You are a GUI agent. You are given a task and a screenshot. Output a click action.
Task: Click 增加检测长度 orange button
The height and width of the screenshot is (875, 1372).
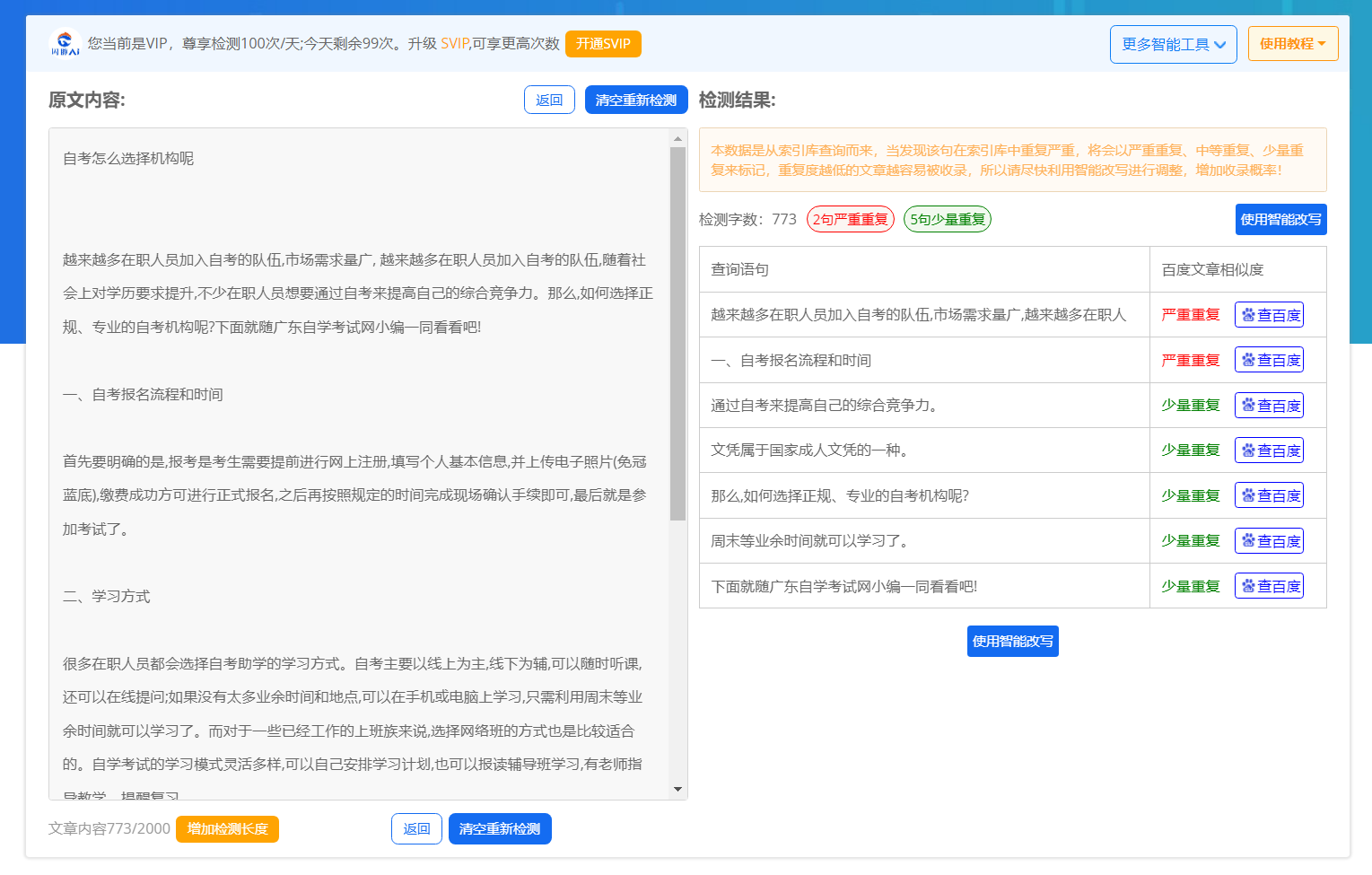click(227, 829)
